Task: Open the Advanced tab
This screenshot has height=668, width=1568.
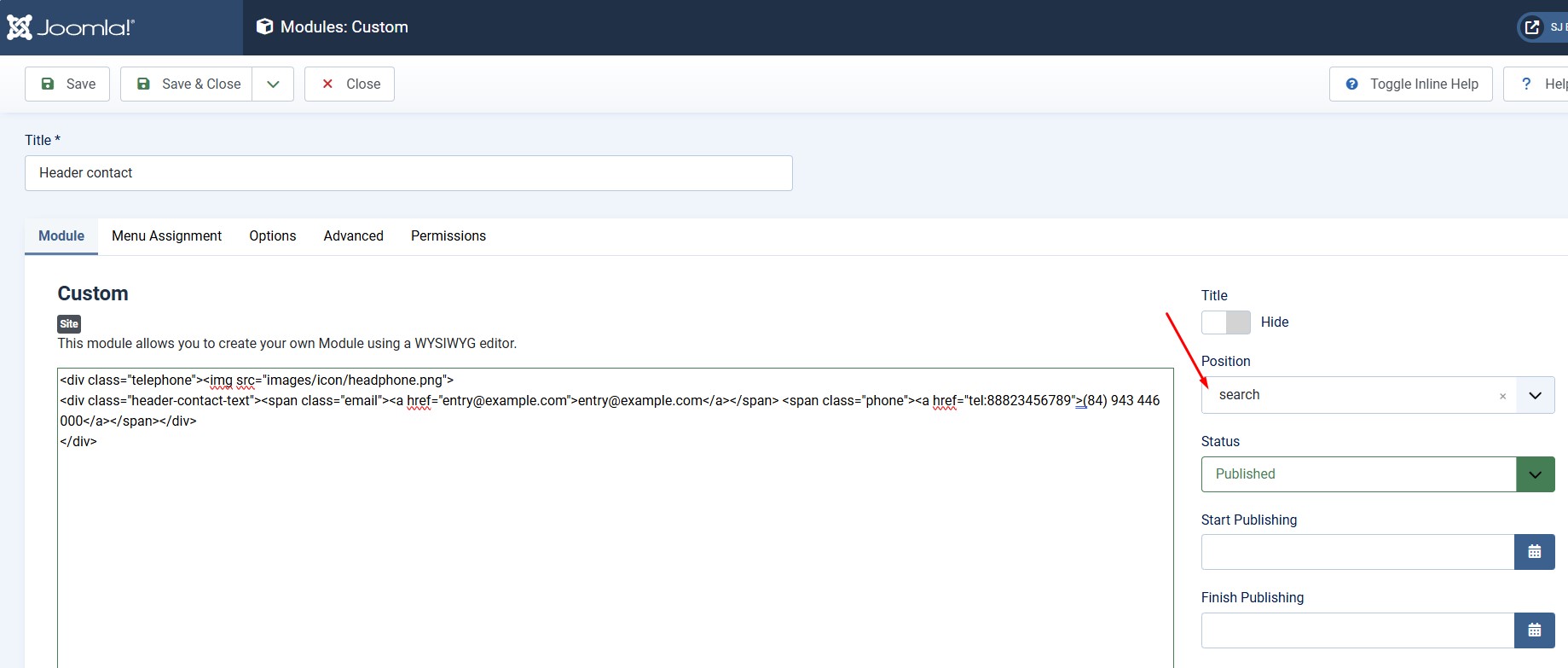Action: (353, 236)
